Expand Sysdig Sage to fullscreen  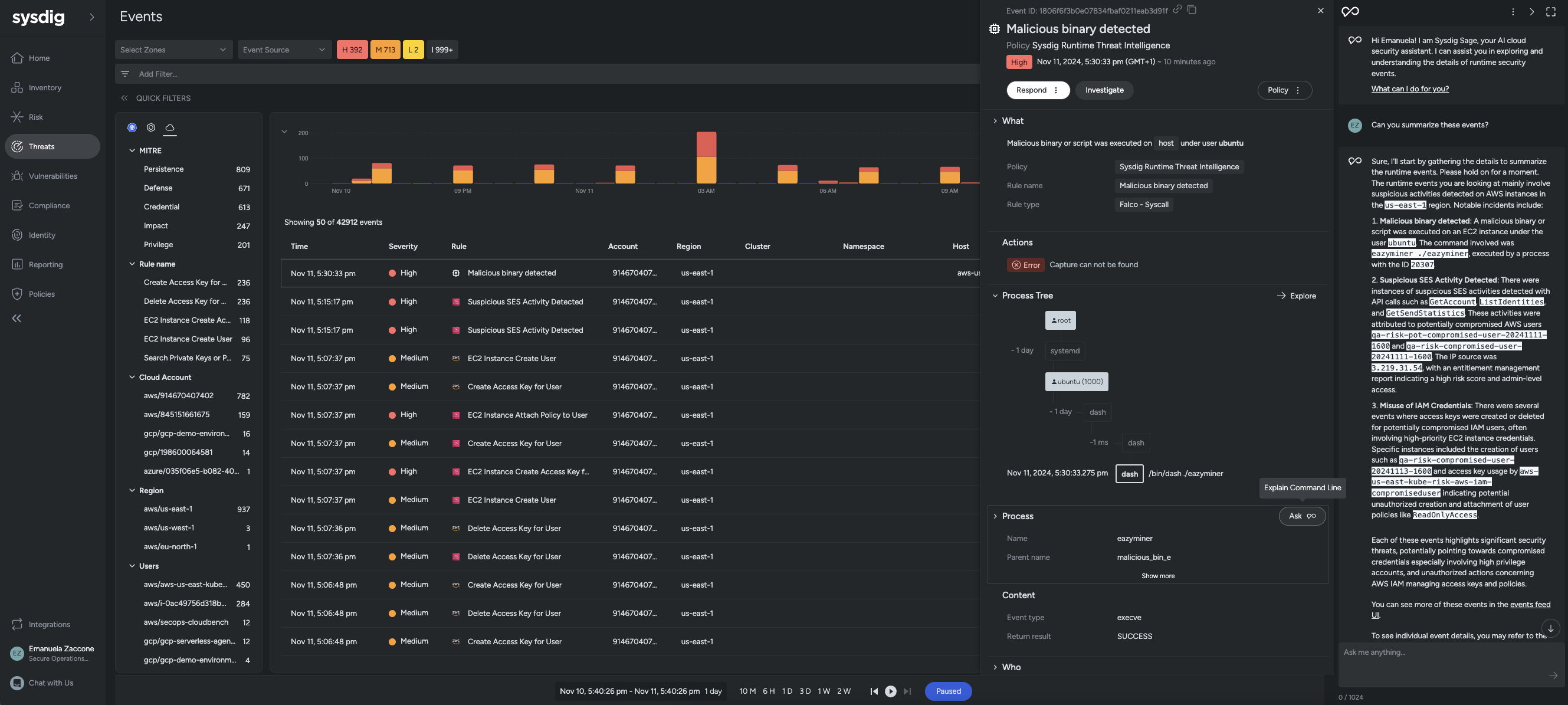tap(1551, 12)
